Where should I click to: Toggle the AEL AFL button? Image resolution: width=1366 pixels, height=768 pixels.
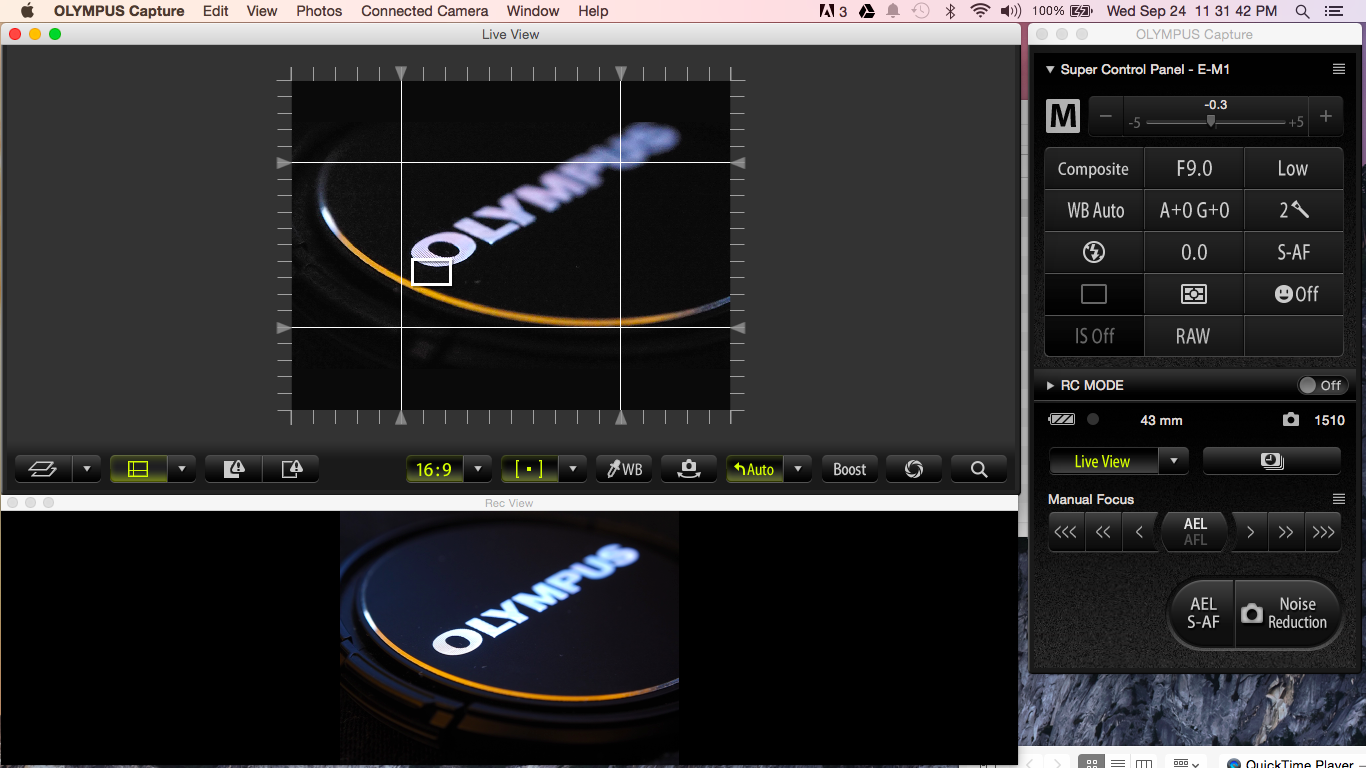coord(1195,532)
